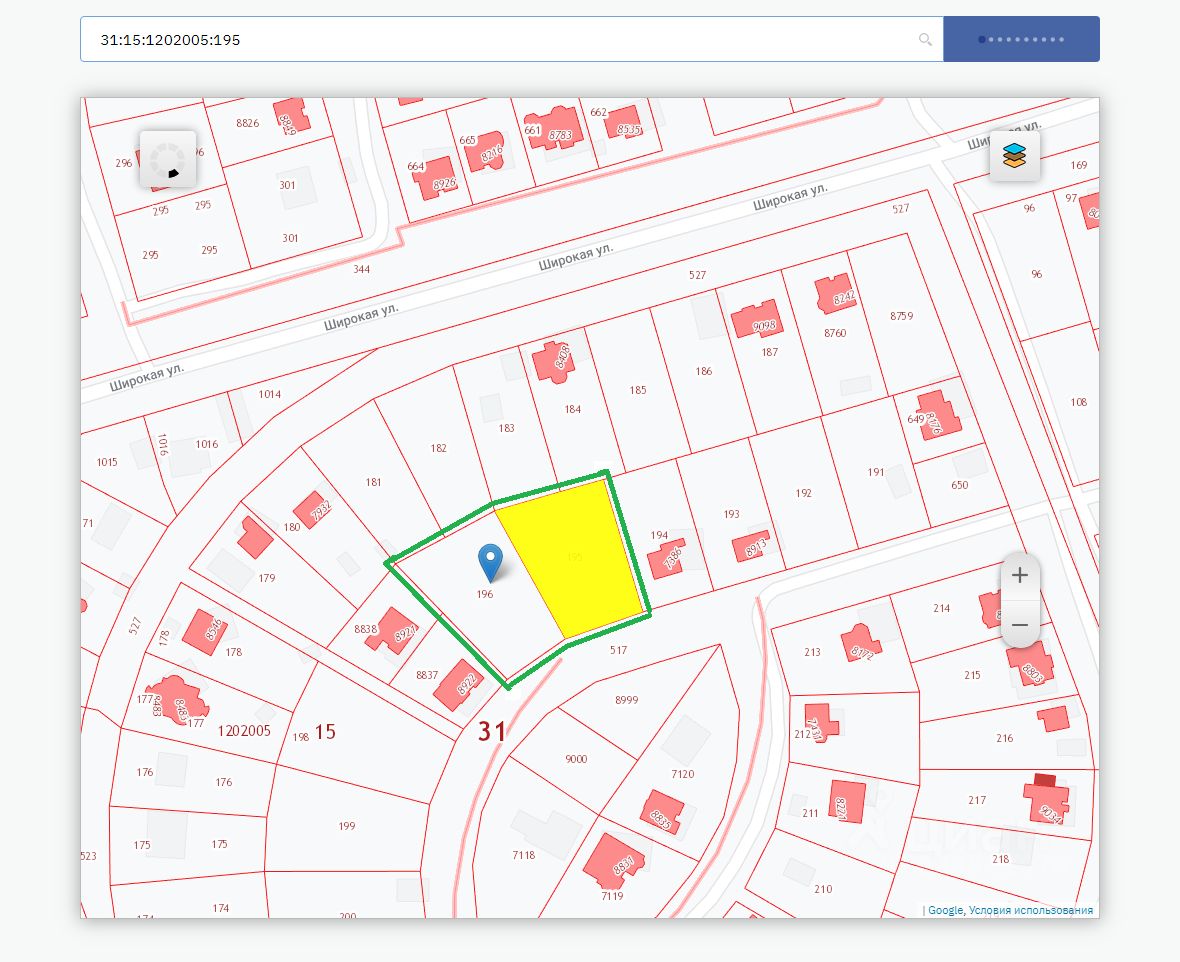Click parcel label 184
This screenshot has width=1180, height=962.
coord(573,409)
